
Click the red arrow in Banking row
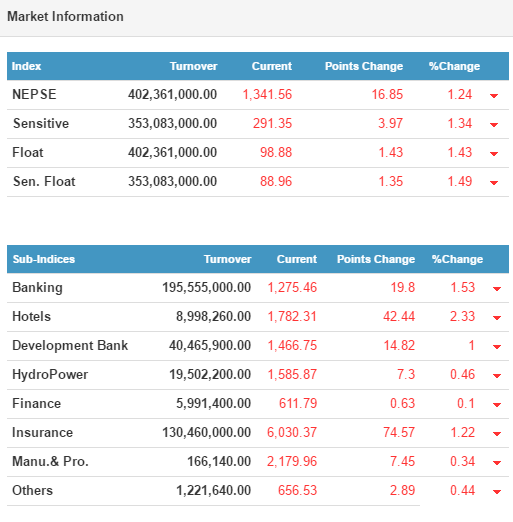click(497, 289)
